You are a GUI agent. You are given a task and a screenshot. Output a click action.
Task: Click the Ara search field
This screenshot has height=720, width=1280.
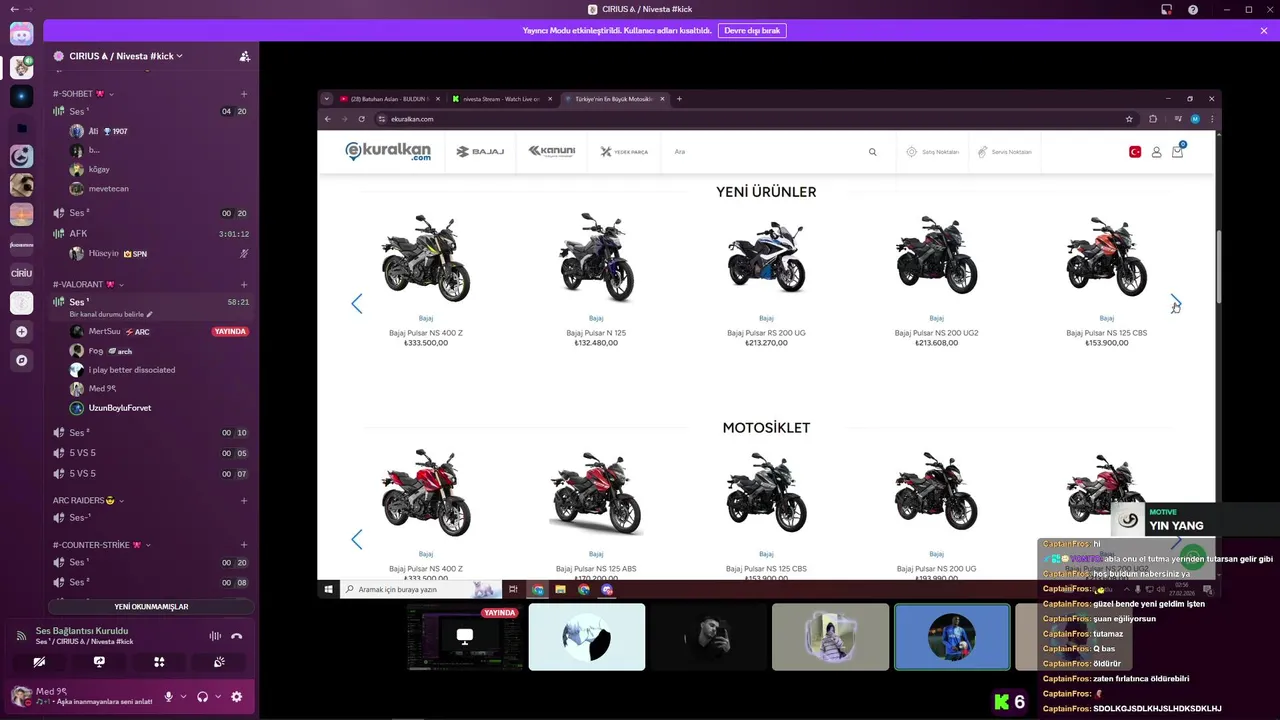pyautogui.click(x=766, y=152)
